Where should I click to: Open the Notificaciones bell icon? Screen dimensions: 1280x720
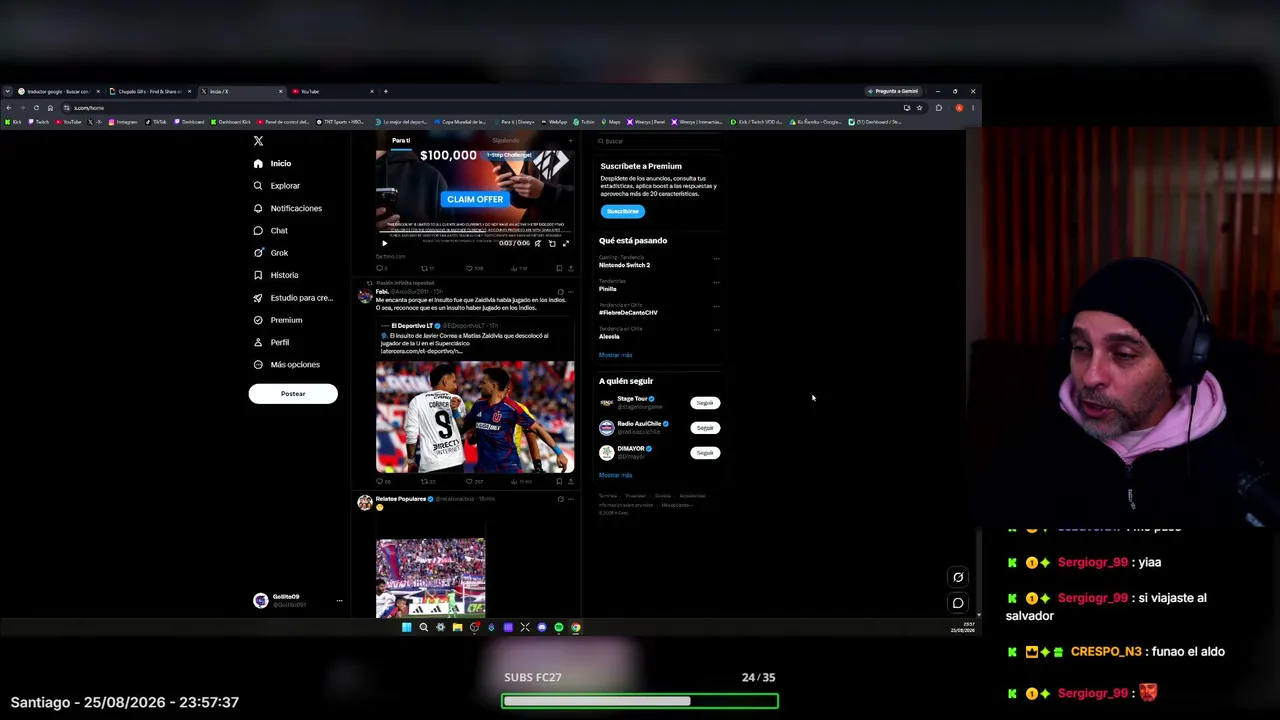(x=258, y=208)
